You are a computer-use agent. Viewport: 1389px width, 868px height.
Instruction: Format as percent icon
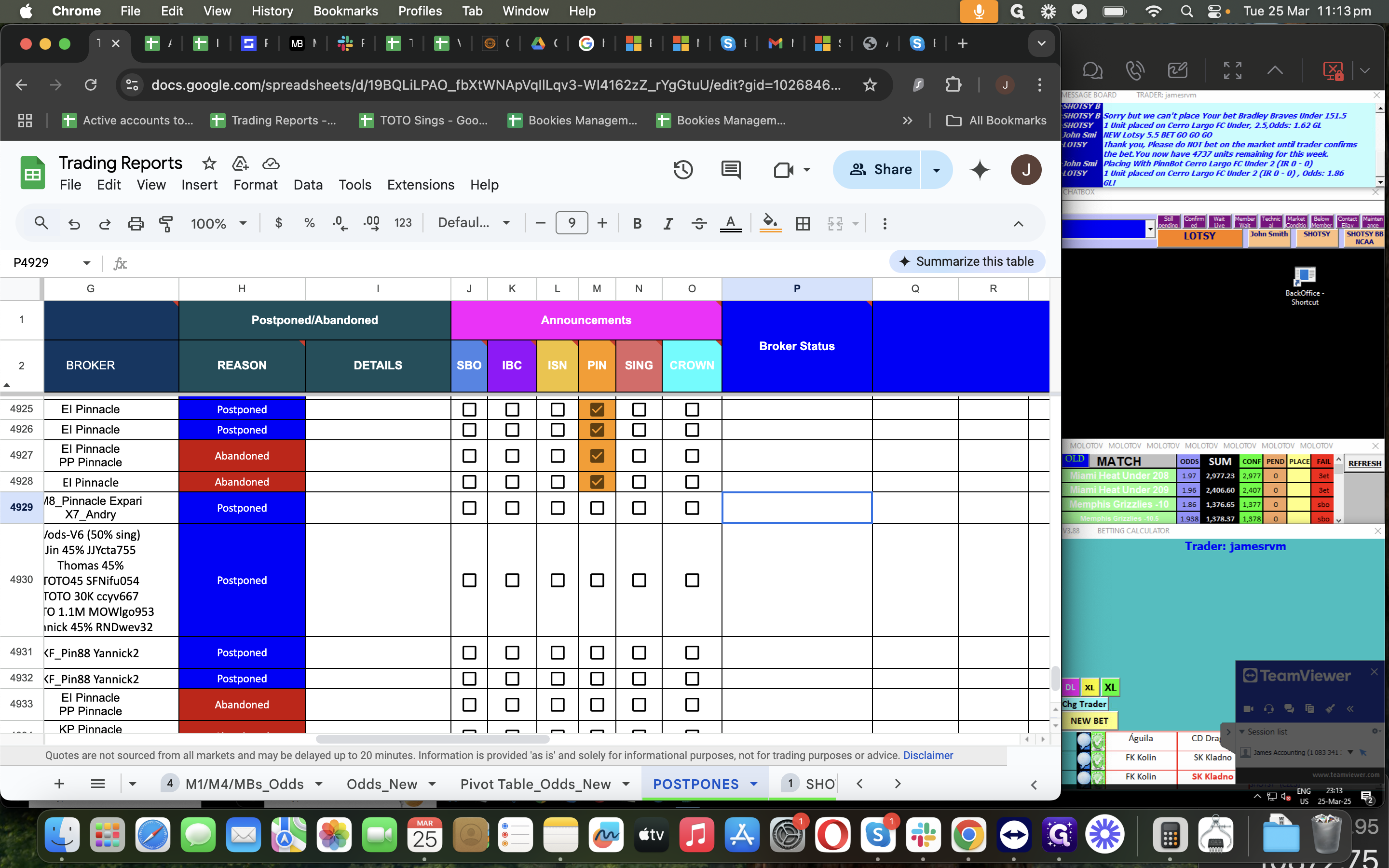pos(309,223)
